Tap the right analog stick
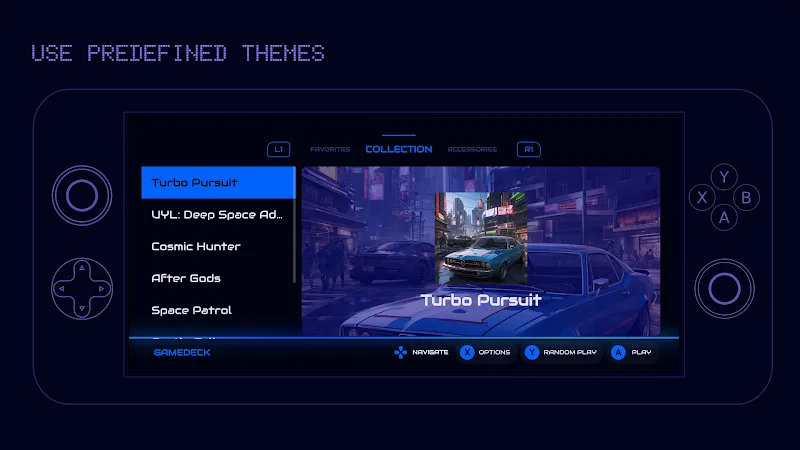 click(x=724, y=289)
